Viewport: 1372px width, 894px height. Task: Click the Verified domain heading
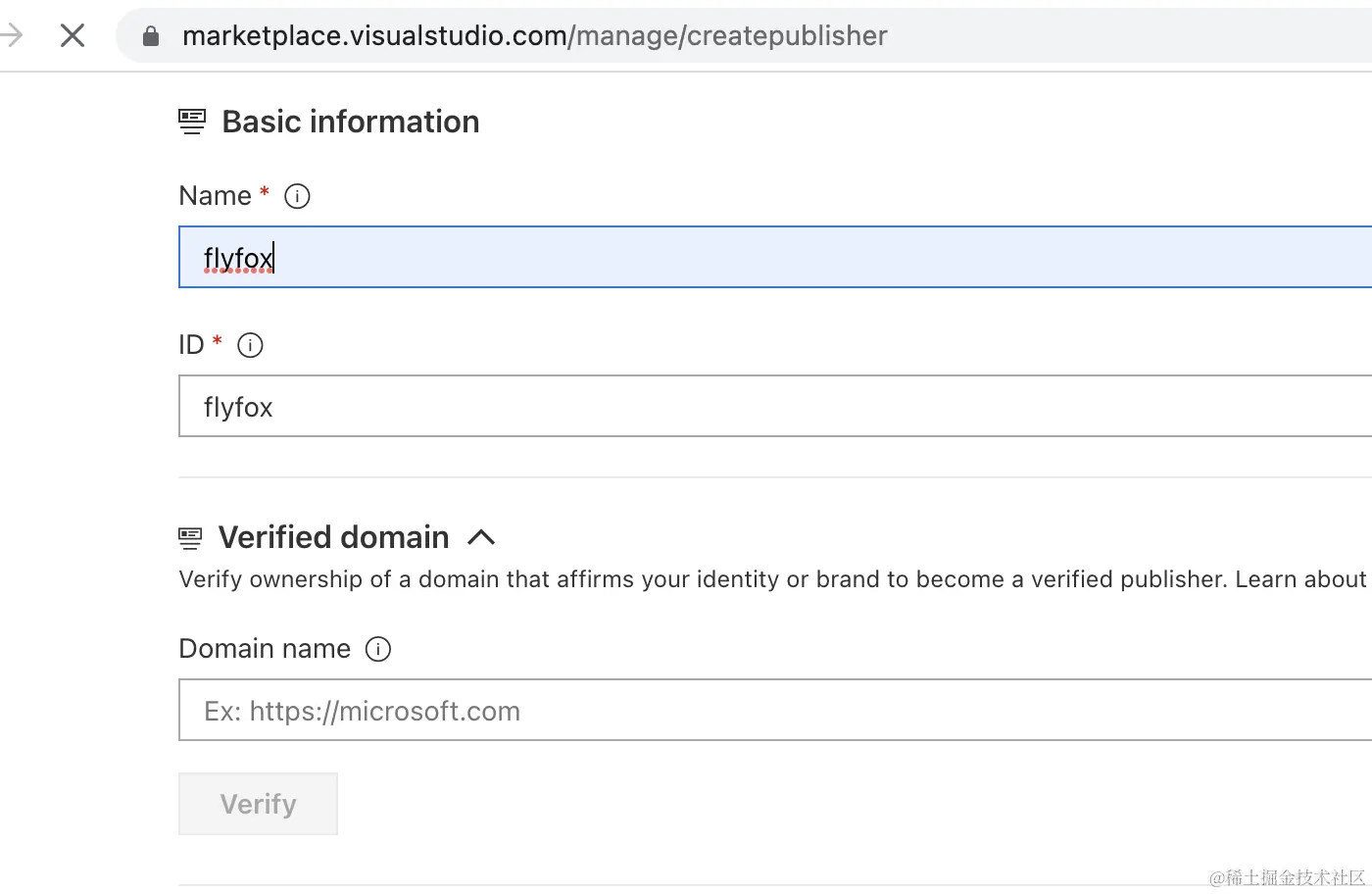[x=333, y=537]
